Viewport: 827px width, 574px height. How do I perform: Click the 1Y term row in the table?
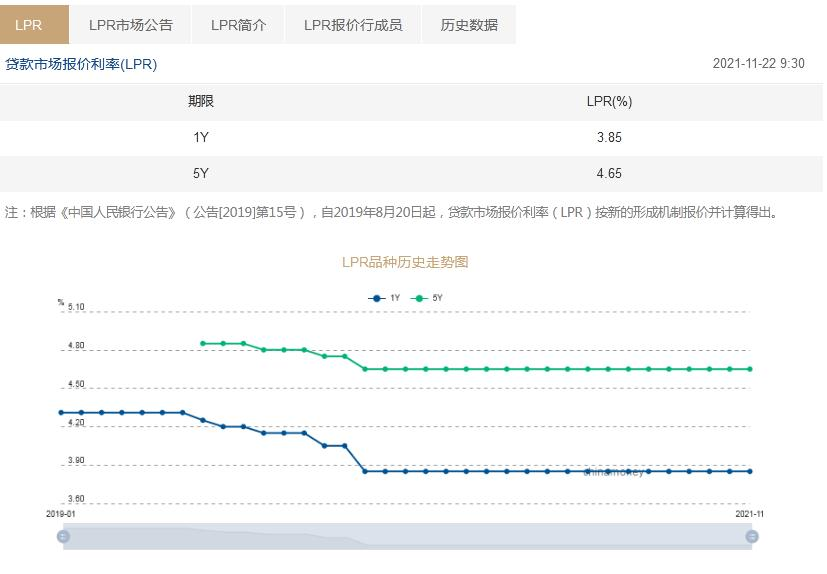[x=201, y=138]
